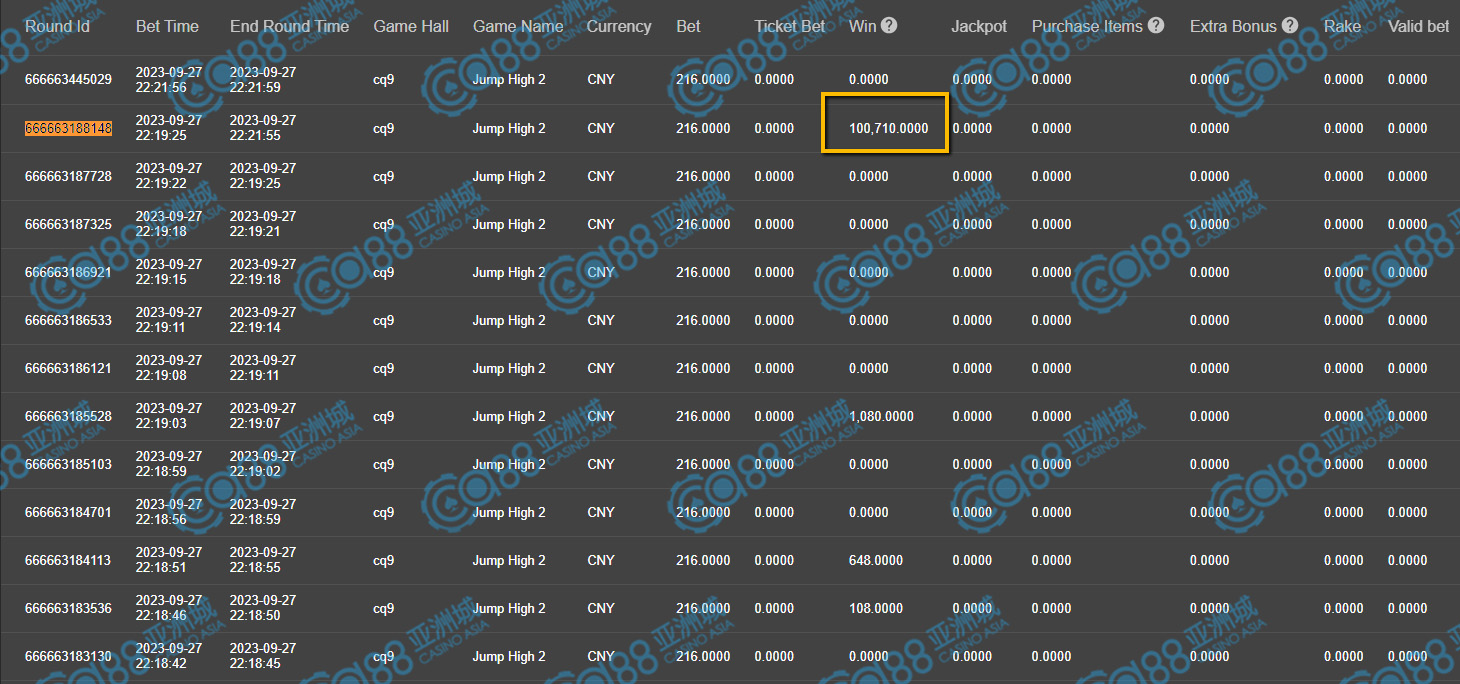Screen dimensions: 1460x684
Task: Click Bet Time 2023-09-27 22:21:56
Action: coord(169,80)
